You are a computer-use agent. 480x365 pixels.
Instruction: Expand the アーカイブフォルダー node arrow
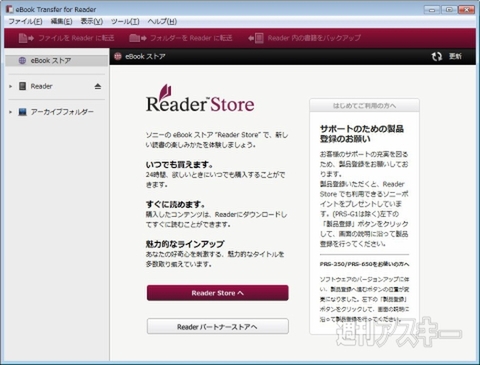(x=10, y=112)
